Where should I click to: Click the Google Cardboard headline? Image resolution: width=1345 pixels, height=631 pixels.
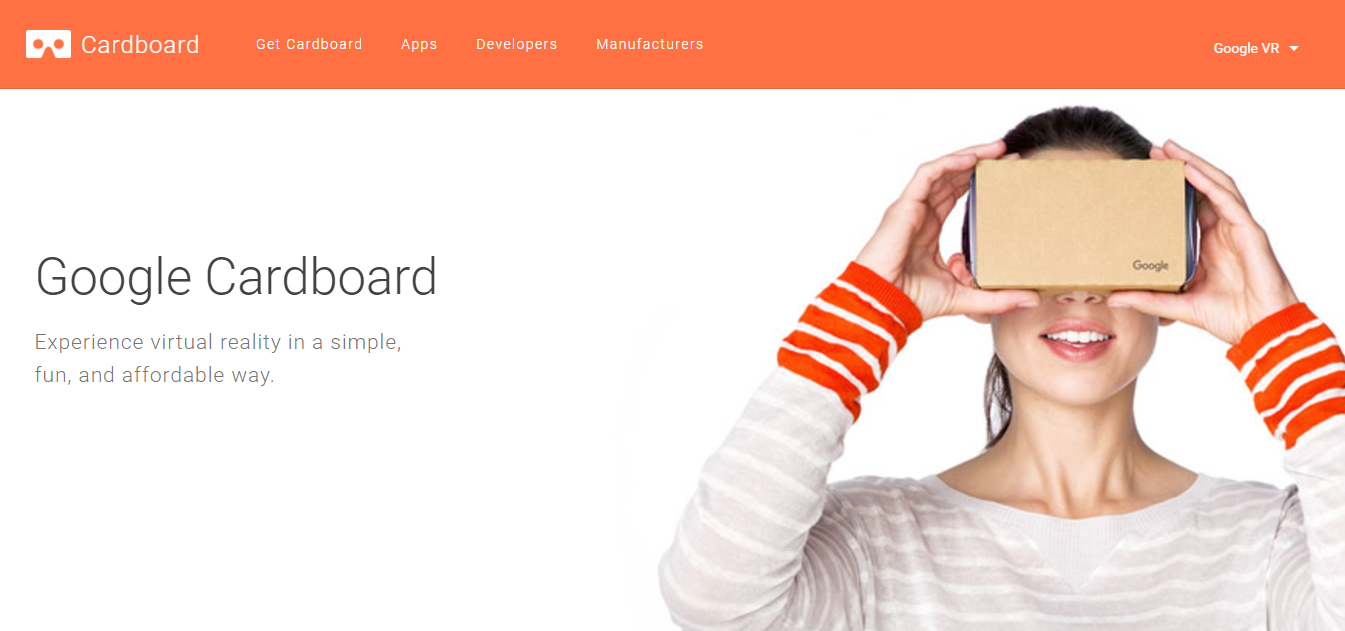click(236, 277)
